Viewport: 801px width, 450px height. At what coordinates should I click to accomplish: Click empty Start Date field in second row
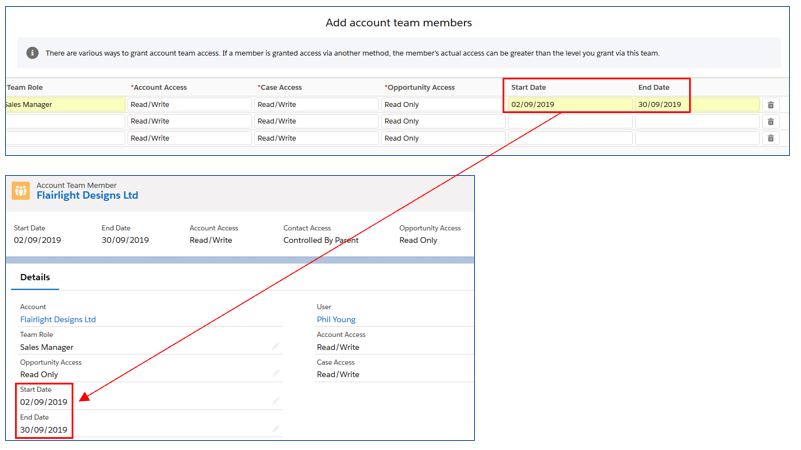click(x=570, y=122)
